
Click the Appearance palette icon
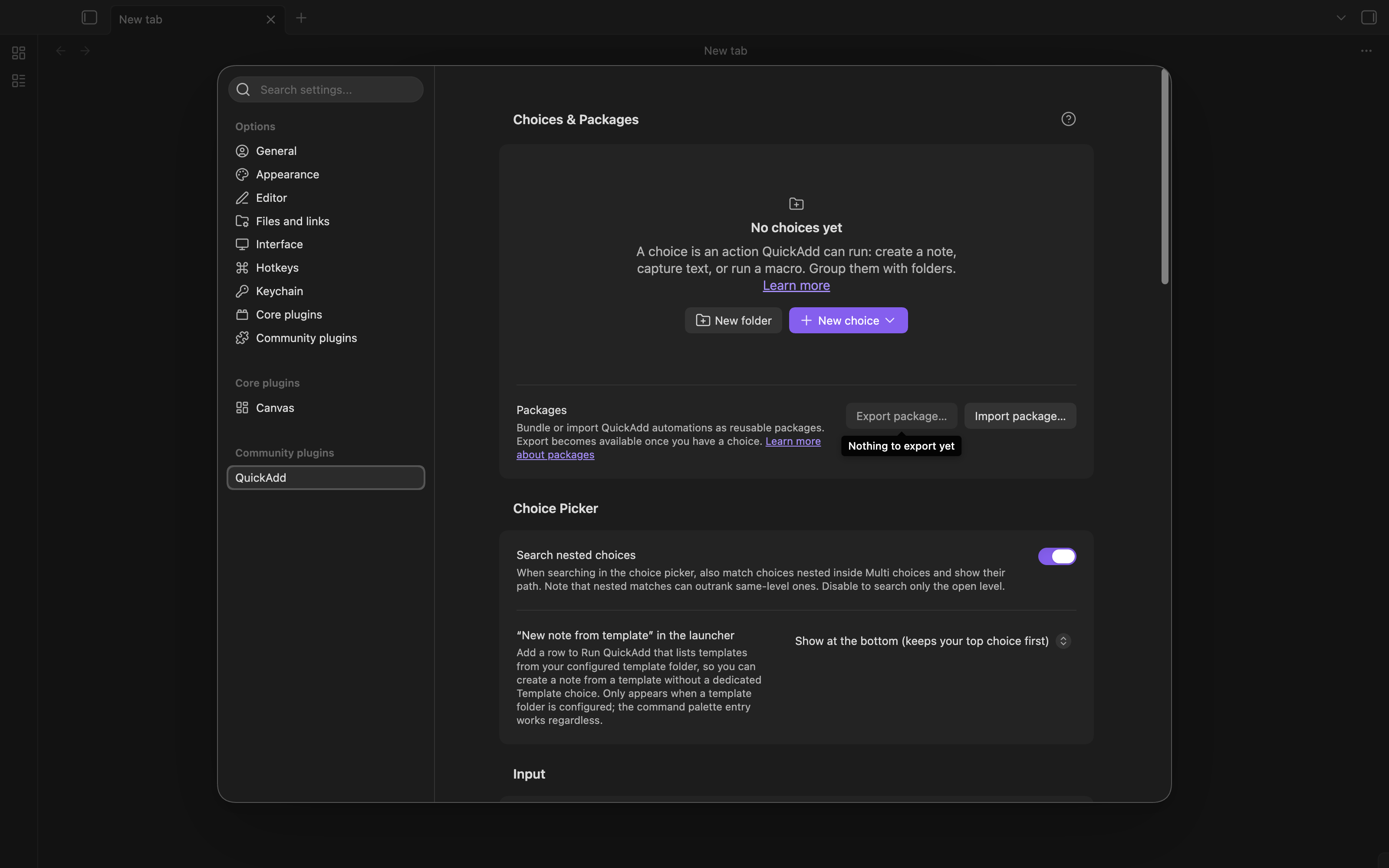click(242, 174)
